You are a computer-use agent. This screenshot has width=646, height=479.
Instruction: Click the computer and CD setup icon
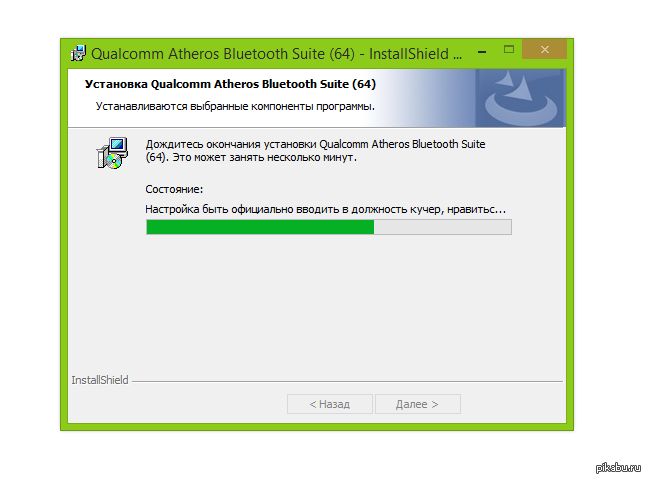click(112, 153)
